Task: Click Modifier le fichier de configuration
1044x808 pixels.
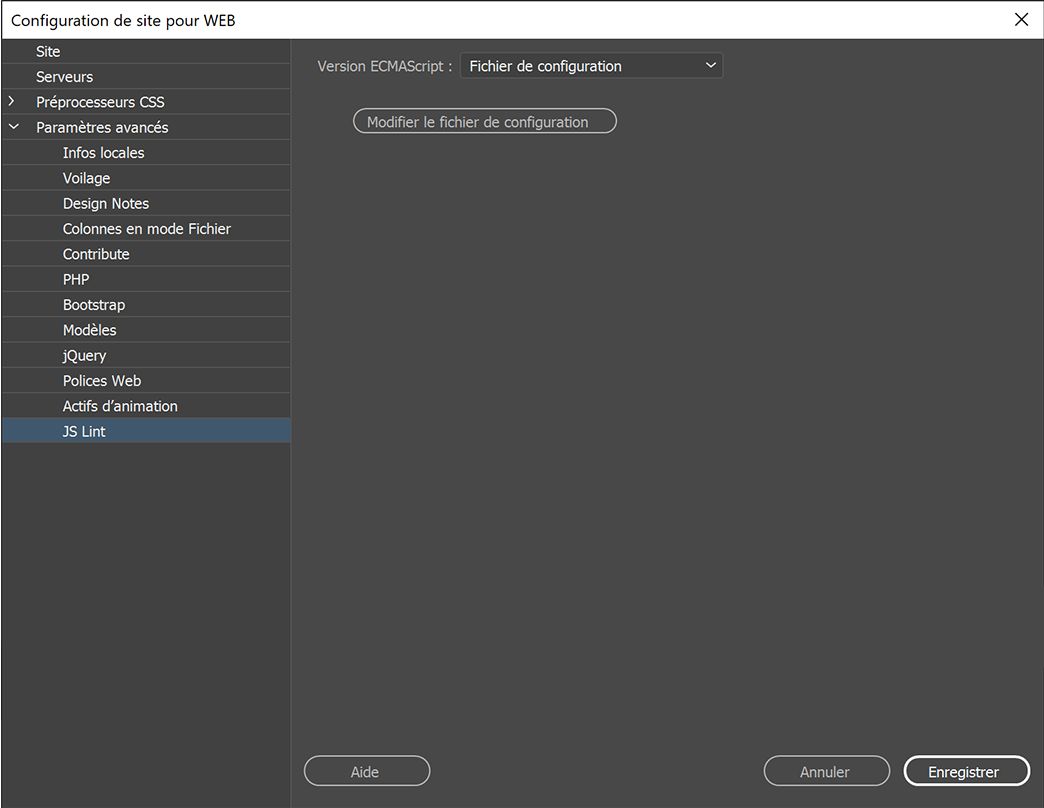Action: pyautogui.click(x=484, y=121)
